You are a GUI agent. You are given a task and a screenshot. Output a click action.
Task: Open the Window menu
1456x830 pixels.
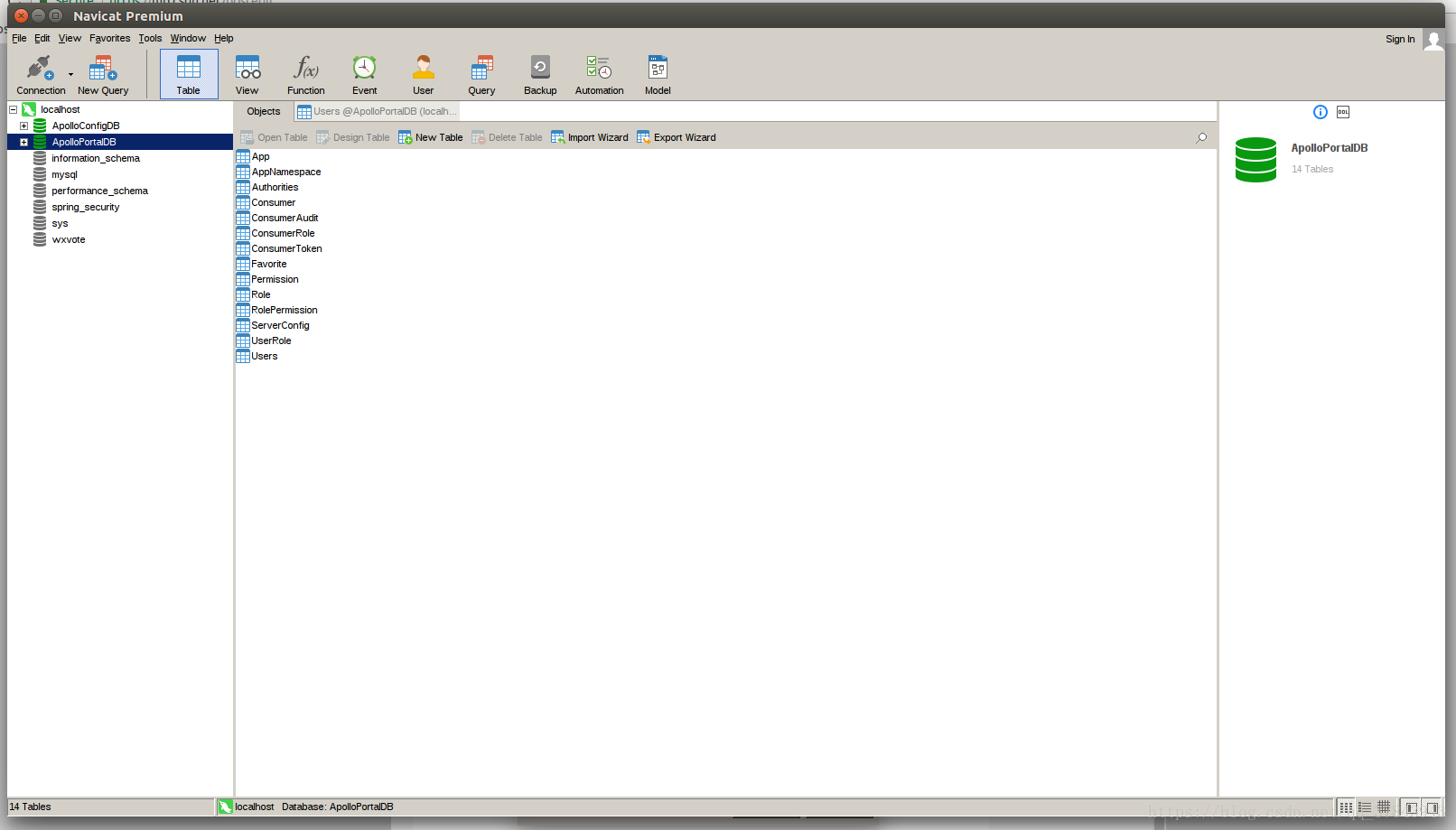[x=188, y=38]
